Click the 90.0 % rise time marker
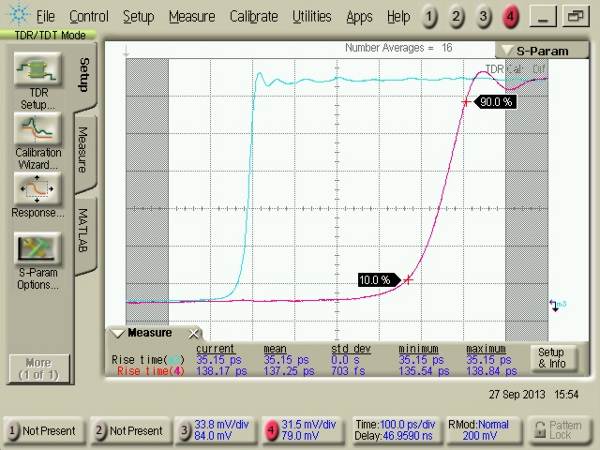The image size is (600, 450). [x=495, y=102]
